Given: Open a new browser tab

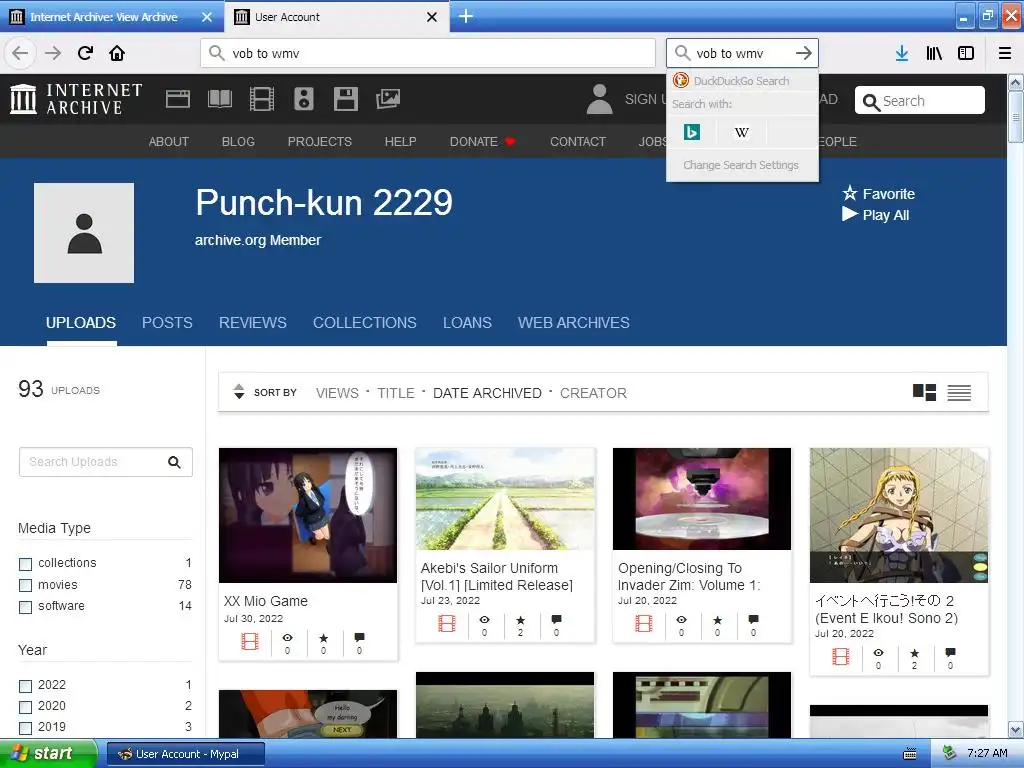Looking at the screenshot, I should click(466, 16).
